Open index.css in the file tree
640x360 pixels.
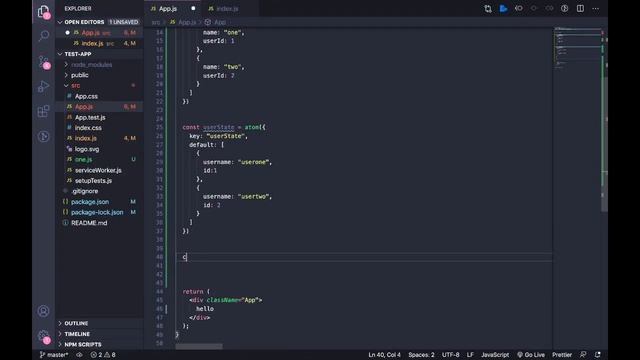pyautogui.click(x=88, y=128)
